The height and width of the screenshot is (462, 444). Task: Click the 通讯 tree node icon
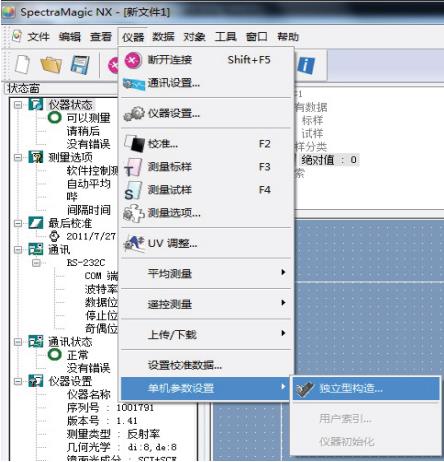(x=36, y=249)
